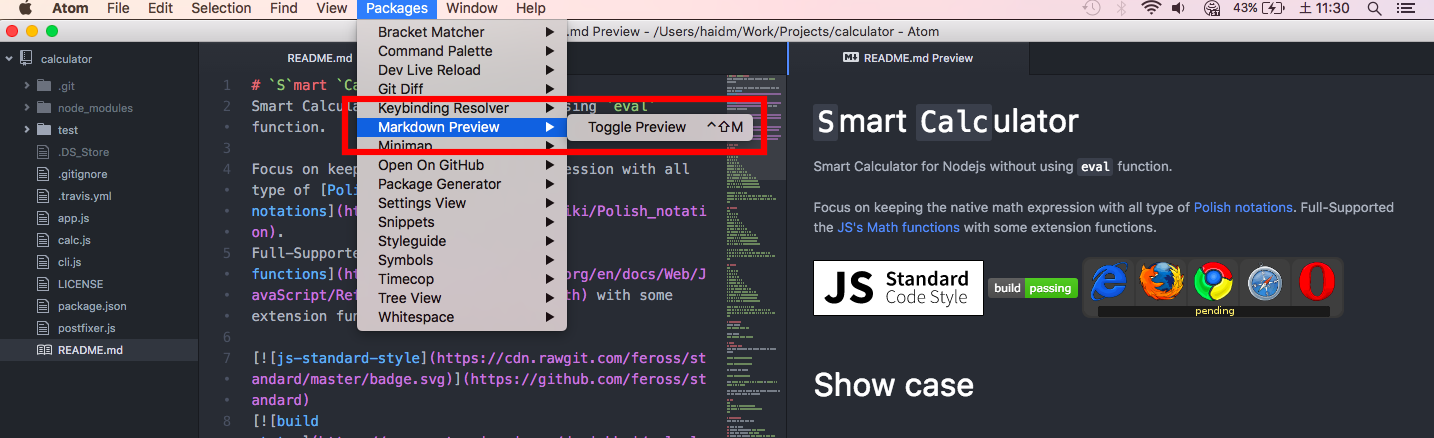Click the calculator project repo icon
The width and height of the screenshot is (1434, 438).
[x=27, y=59]
